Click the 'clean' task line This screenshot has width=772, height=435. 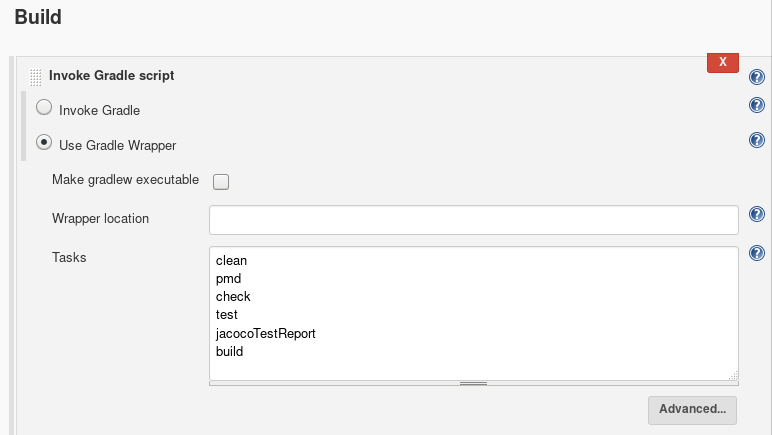pos(231,260)
